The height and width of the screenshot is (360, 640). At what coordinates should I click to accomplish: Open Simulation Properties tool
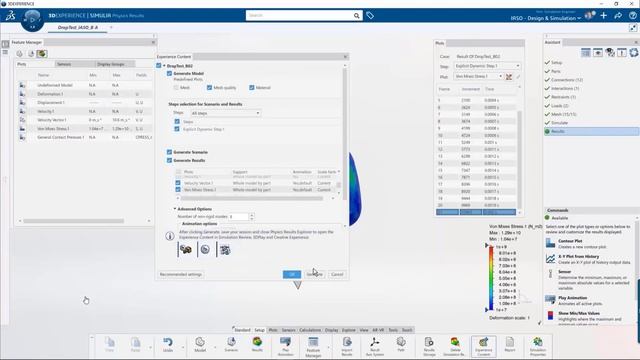tap(538, 346)
